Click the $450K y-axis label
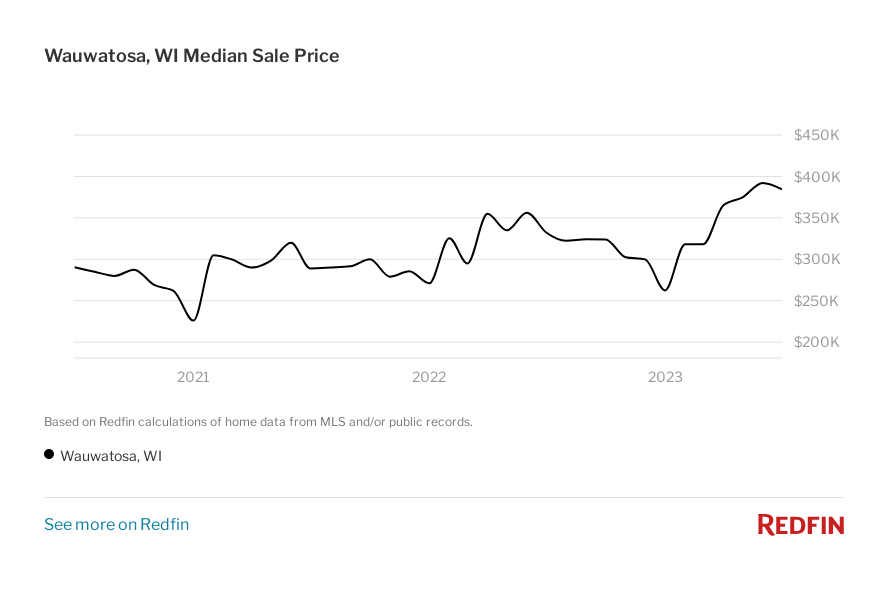This screenshot has width=888, height=596. pos(816,135)
